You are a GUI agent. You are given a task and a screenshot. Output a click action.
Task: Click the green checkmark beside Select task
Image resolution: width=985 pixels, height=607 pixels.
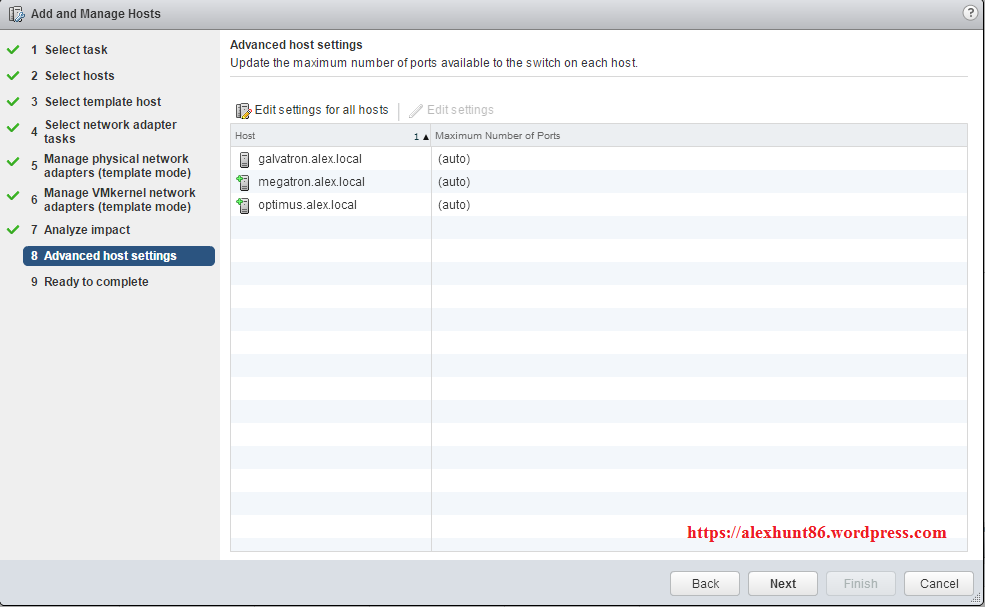[13, 49]
